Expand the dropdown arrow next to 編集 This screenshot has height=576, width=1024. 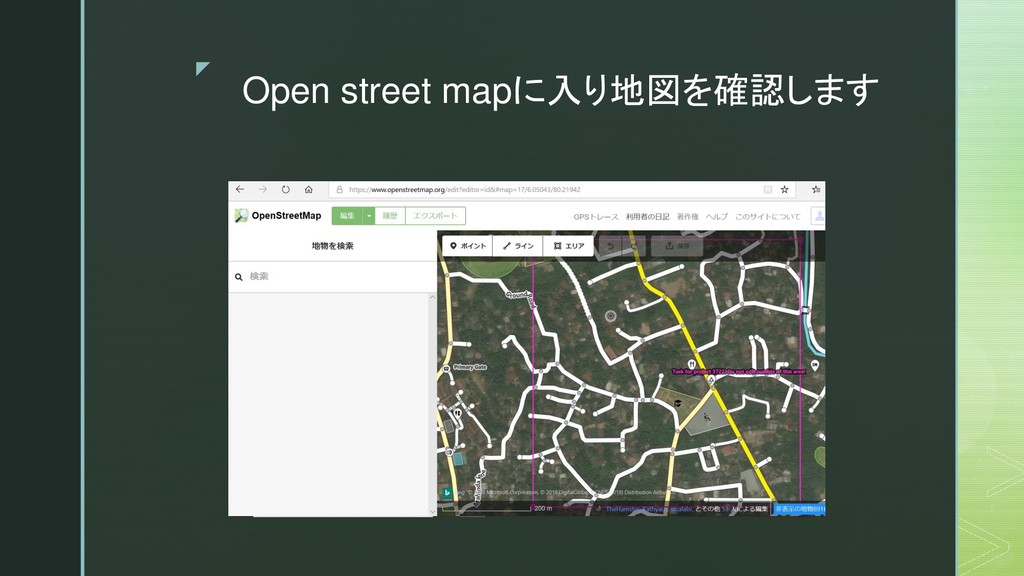369,216
